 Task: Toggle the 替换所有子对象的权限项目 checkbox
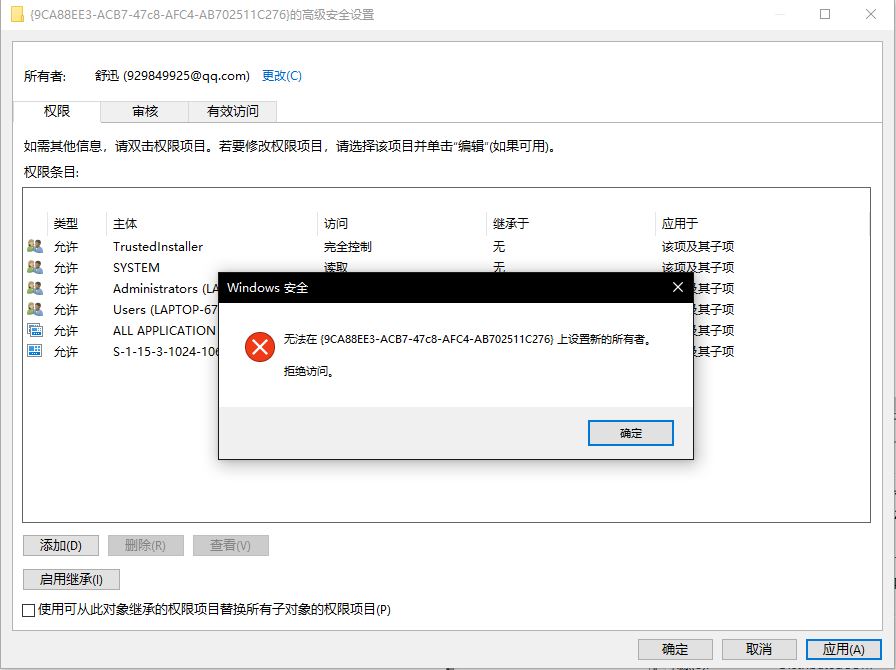(29, 610)
